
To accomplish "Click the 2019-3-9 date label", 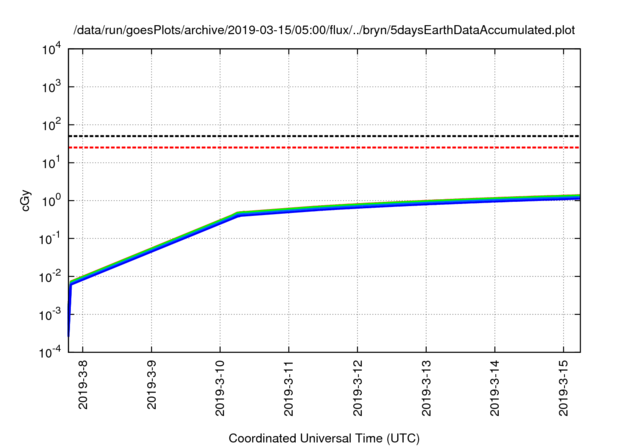I will point(151,385).
